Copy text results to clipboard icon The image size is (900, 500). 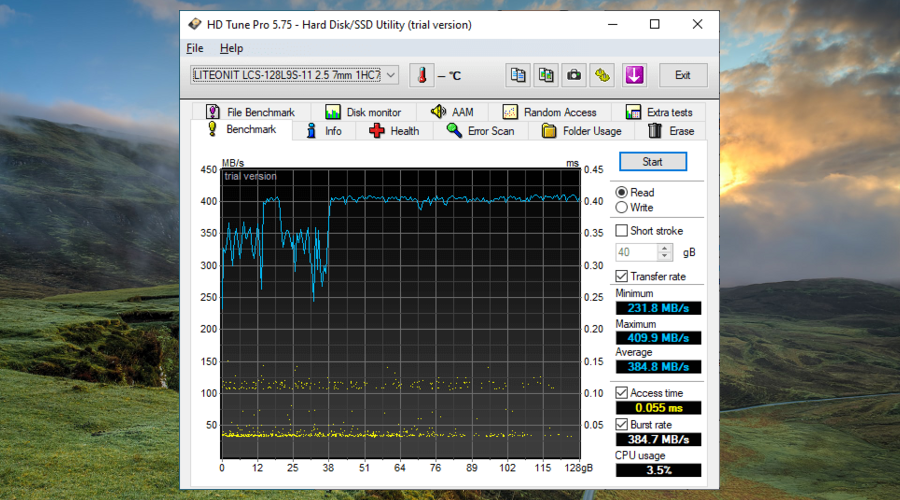pyautogui.click(x=517, y=75)
